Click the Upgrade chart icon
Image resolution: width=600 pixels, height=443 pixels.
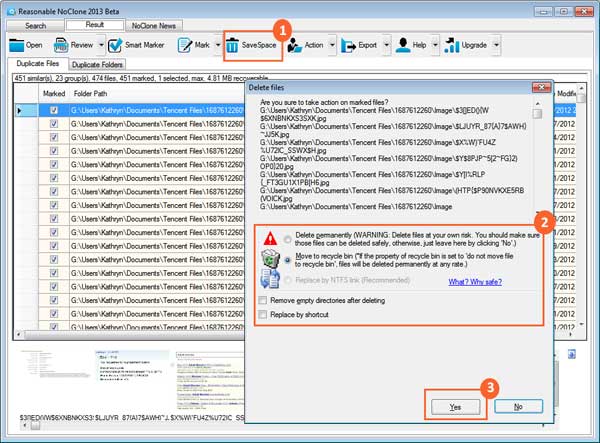pyautogui.click(x=452, y=45)
